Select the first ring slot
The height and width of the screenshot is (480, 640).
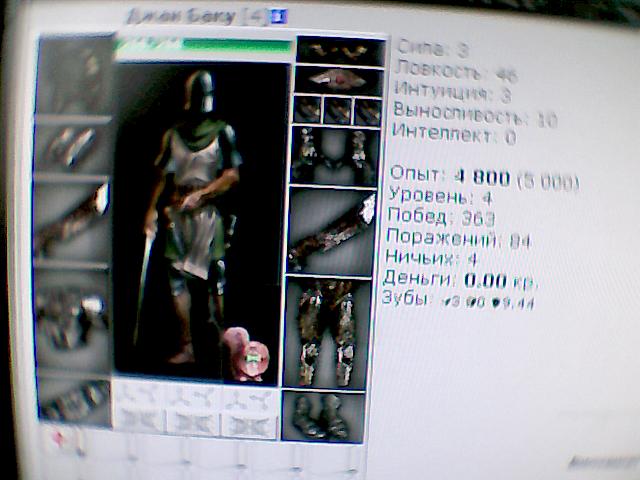click(x=308, y=110)
